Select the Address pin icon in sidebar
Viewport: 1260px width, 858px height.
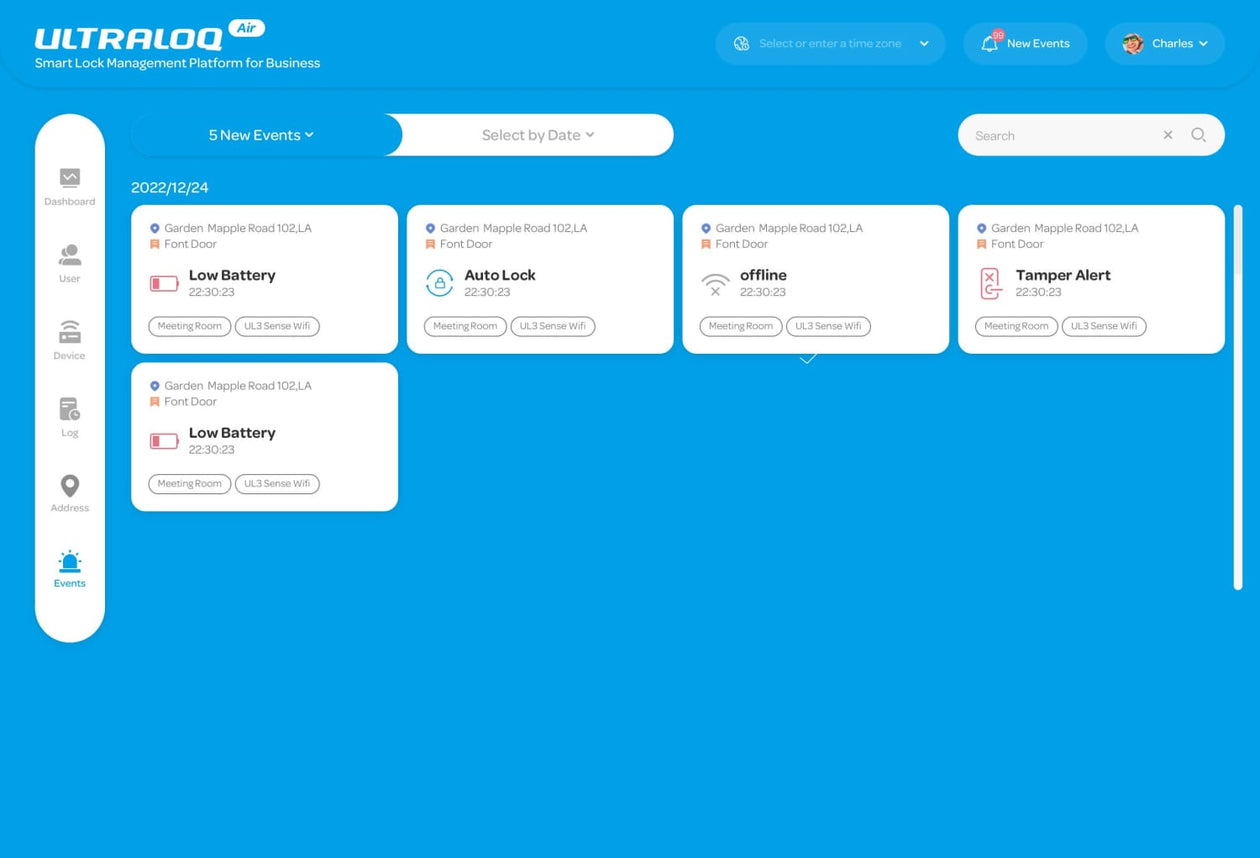pos(69,486)
